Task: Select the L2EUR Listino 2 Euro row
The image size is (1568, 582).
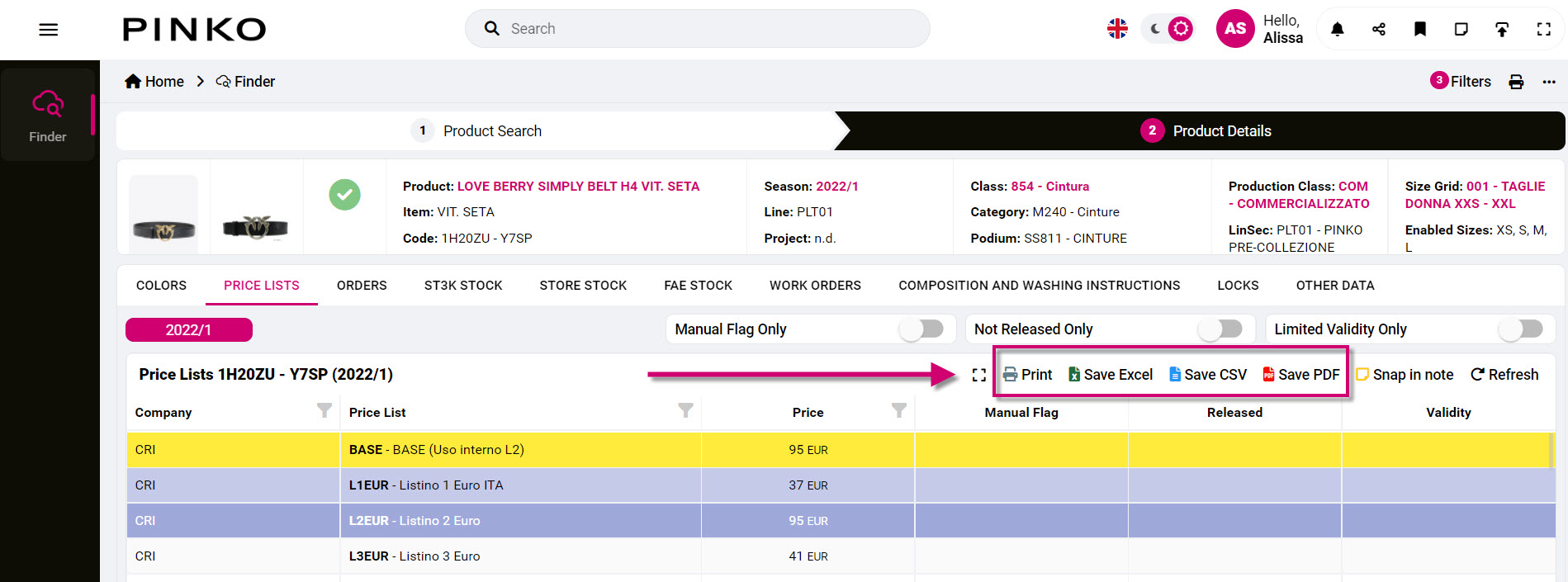Action: coord(841,521)
